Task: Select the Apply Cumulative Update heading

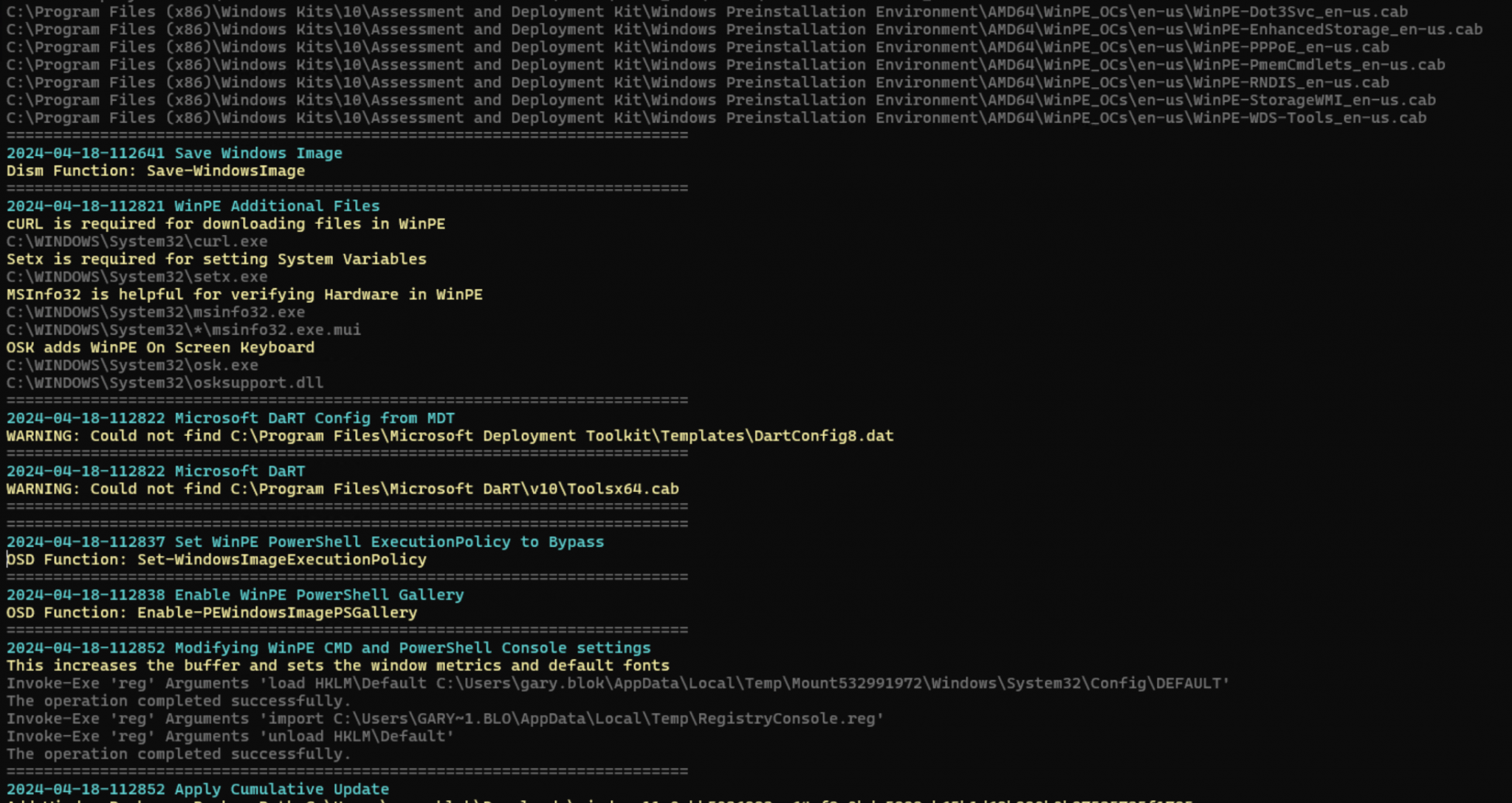Action: coord(193,789)
